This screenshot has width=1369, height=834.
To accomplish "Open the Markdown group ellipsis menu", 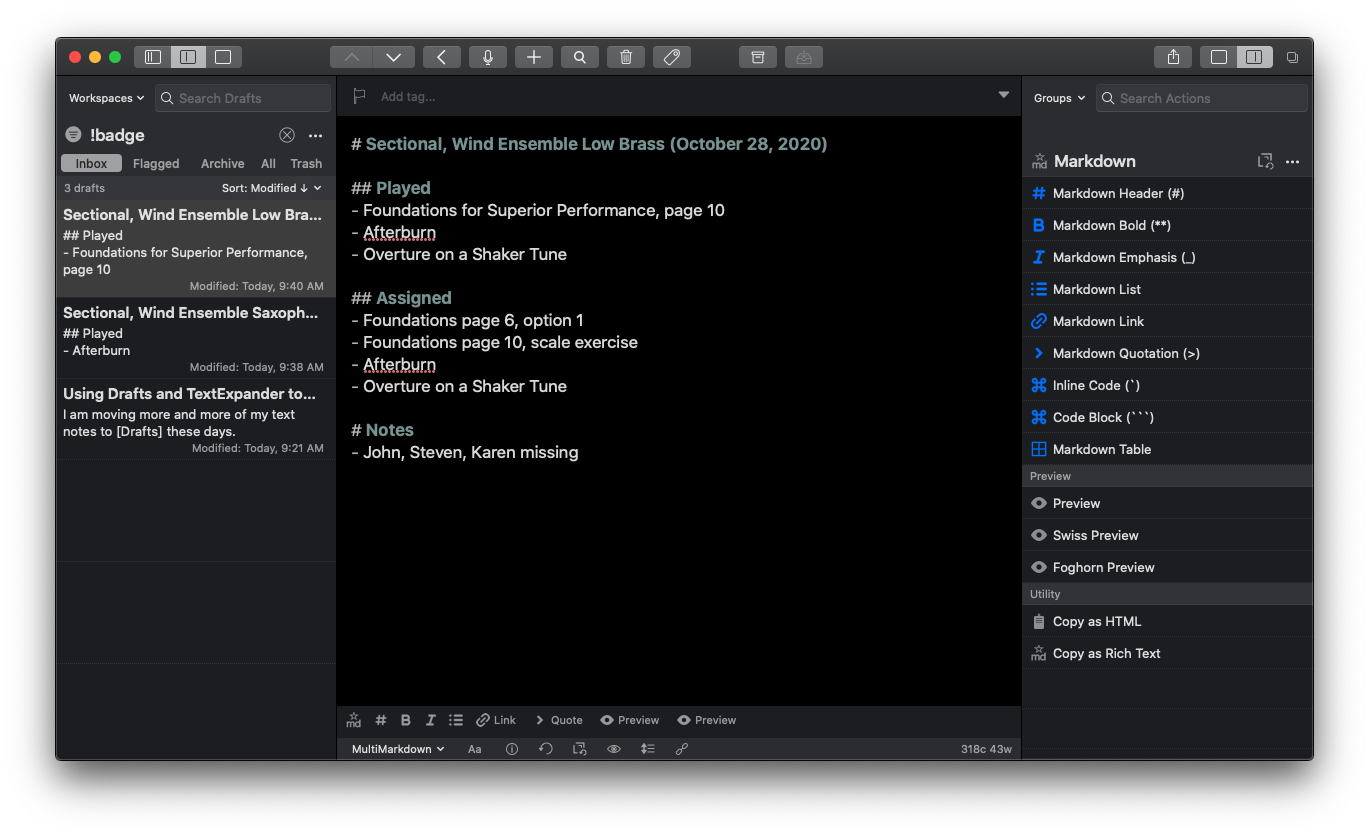I will 1292,161.
